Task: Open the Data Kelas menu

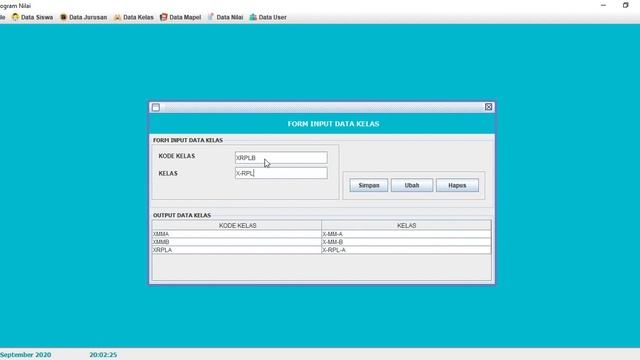Action: click(x=134, y=17)
